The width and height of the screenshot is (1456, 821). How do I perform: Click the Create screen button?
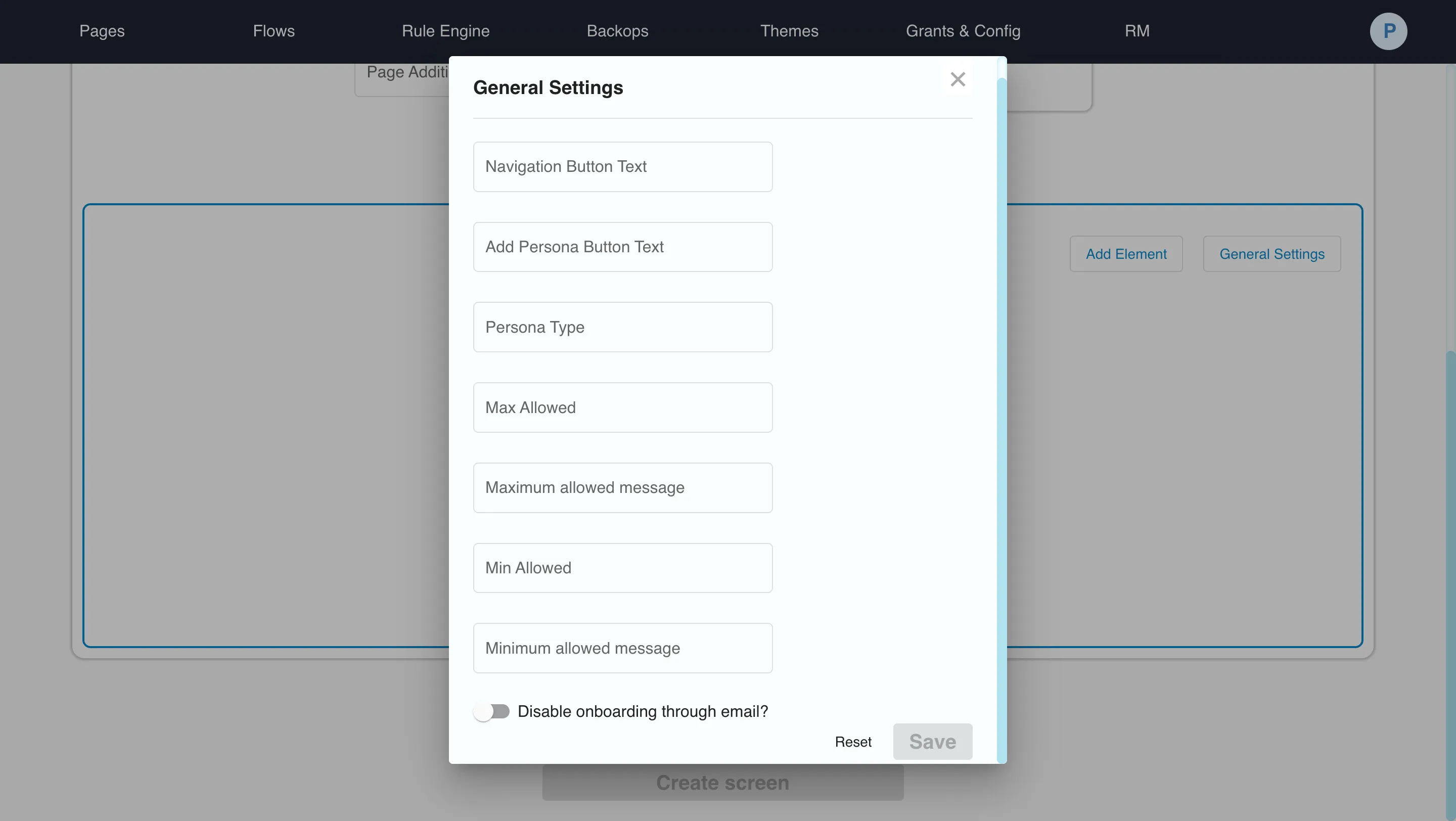pyautogui.click(x=723, y=783)
